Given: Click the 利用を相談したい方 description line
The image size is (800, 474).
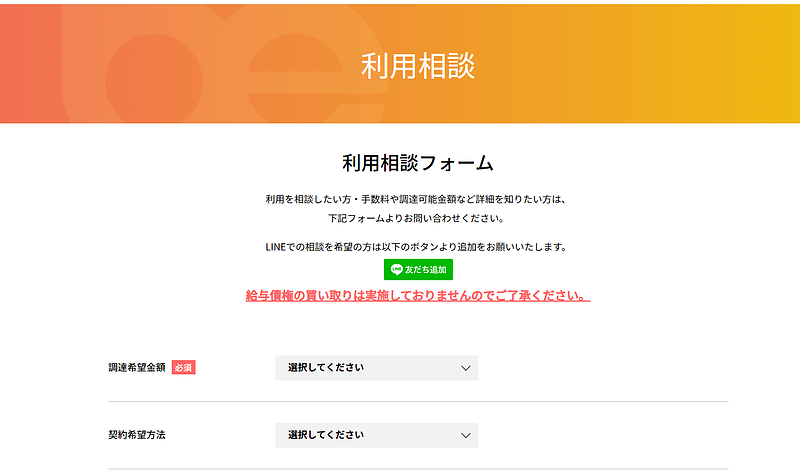Looking at the screenshot, I should (418, 199).
